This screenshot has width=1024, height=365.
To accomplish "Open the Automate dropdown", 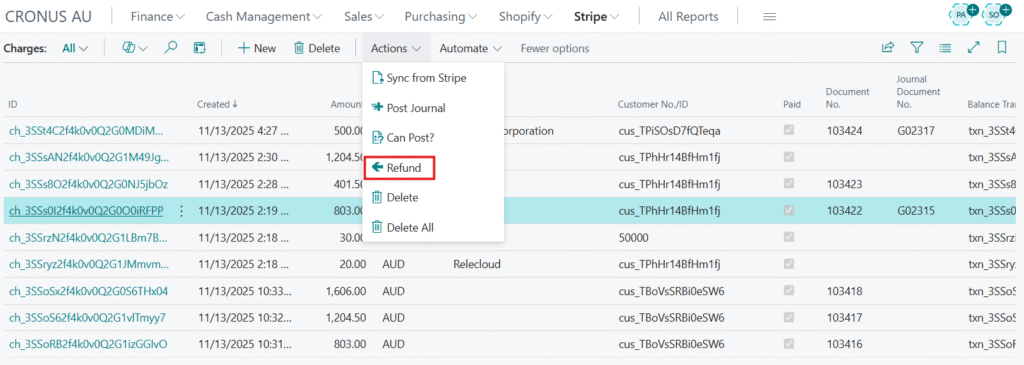I will coord(470,48).
